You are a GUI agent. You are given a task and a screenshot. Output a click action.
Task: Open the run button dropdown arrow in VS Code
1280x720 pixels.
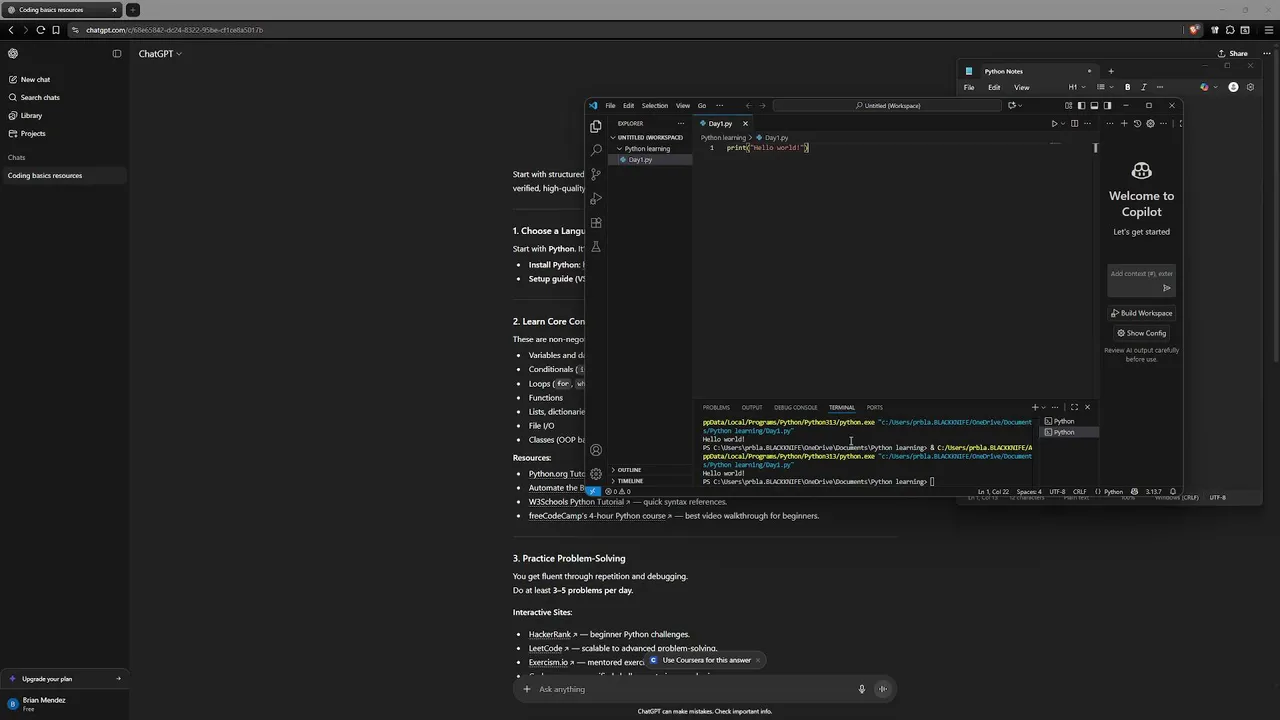(1063, 124)
